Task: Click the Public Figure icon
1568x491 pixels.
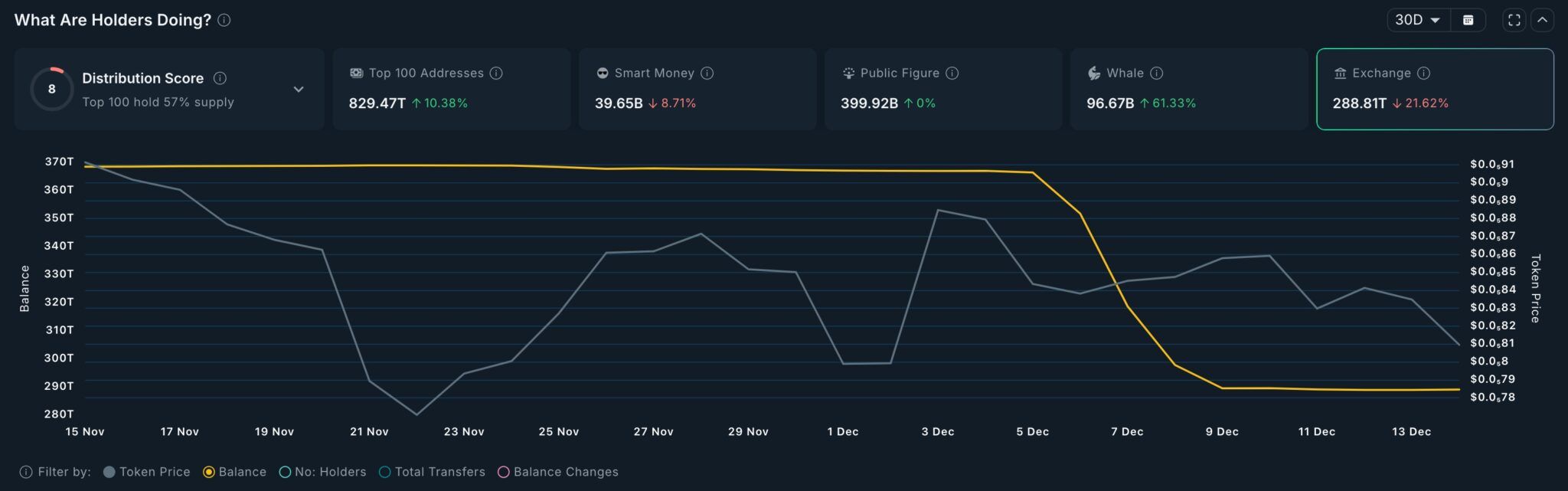Action: click(848, 73)
